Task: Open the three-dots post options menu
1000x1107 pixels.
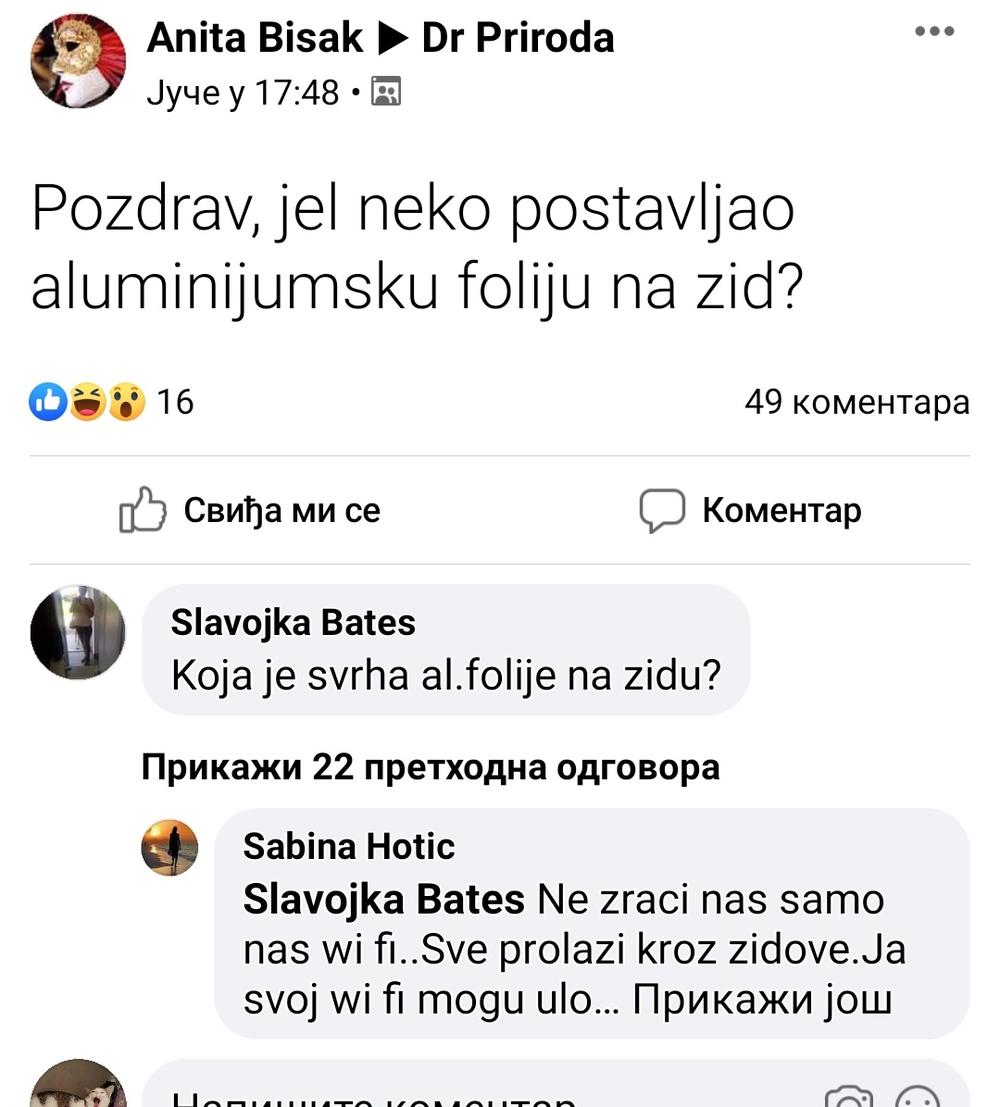Action: point(934,33)
